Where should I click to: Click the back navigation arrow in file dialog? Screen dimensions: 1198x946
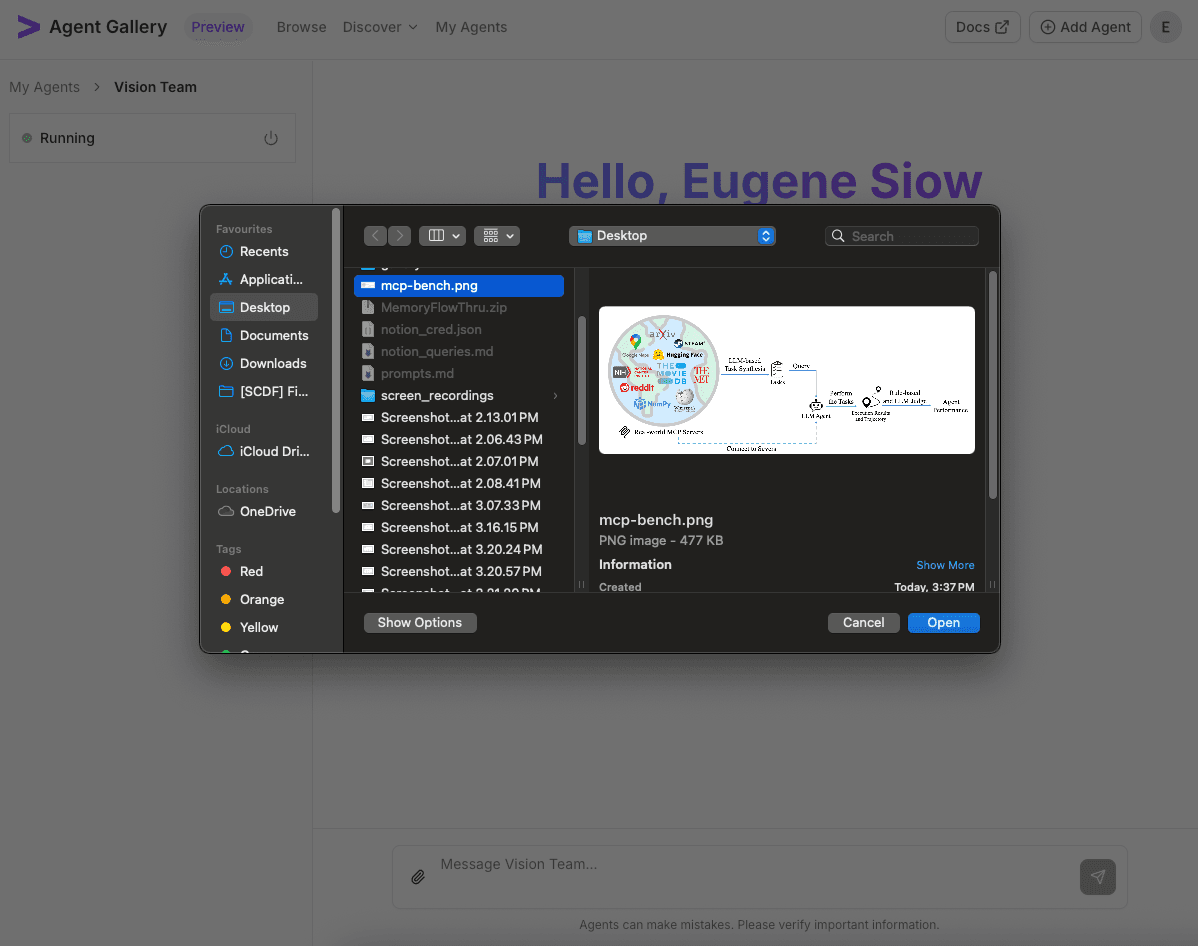pos(375,236)
